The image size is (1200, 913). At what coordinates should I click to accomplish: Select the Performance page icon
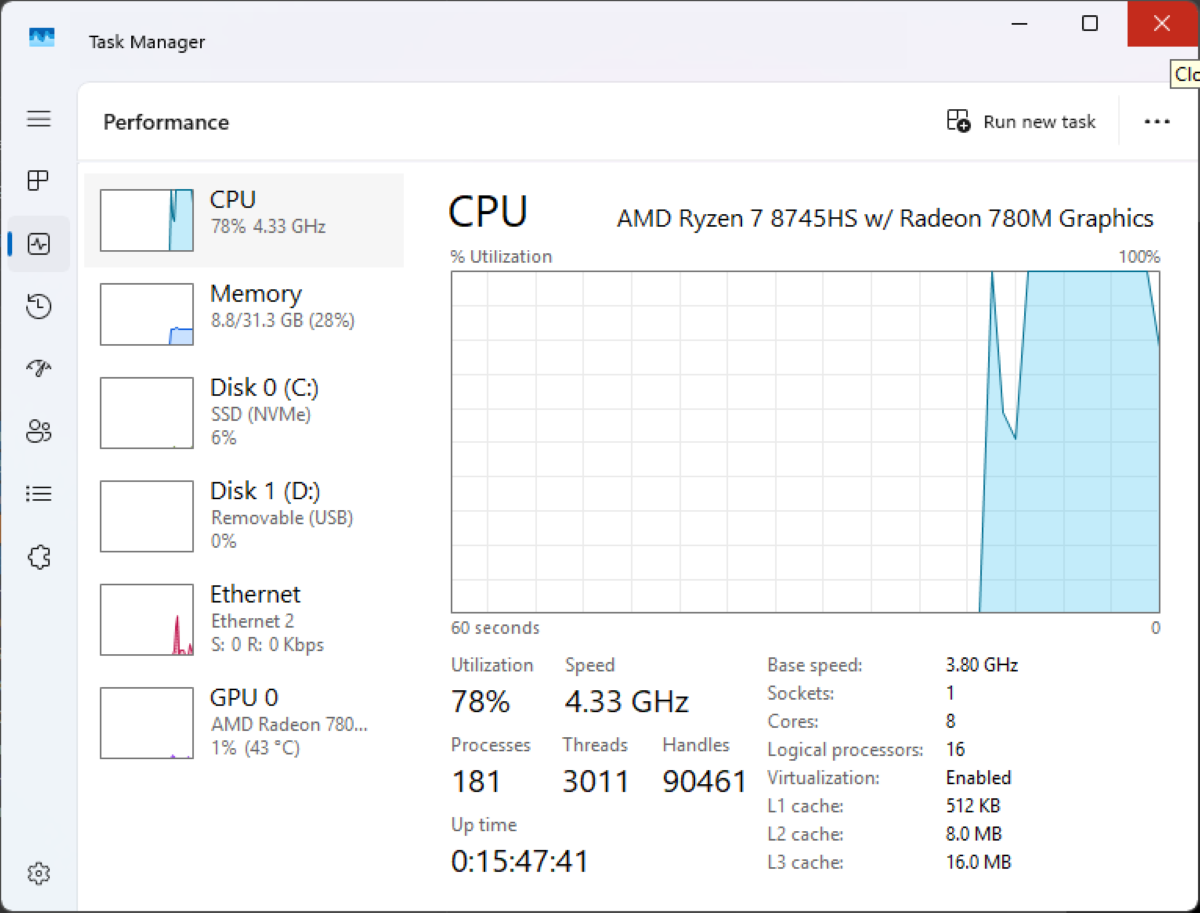[39, 244]
